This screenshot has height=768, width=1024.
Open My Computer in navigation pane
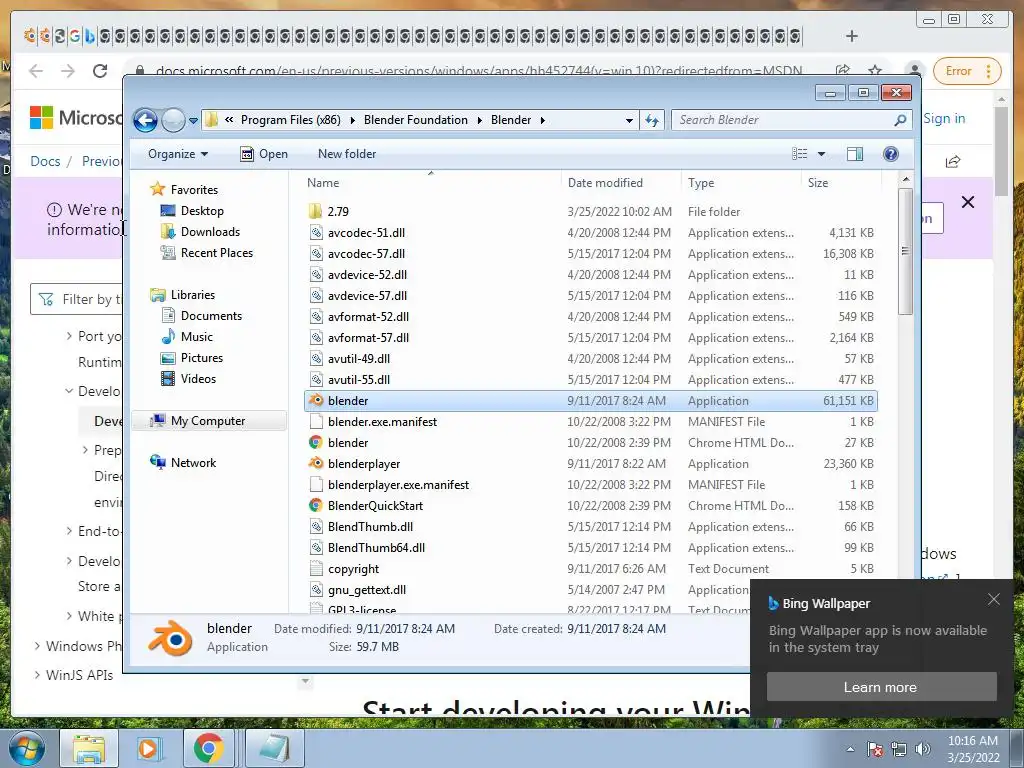point(208,421)
